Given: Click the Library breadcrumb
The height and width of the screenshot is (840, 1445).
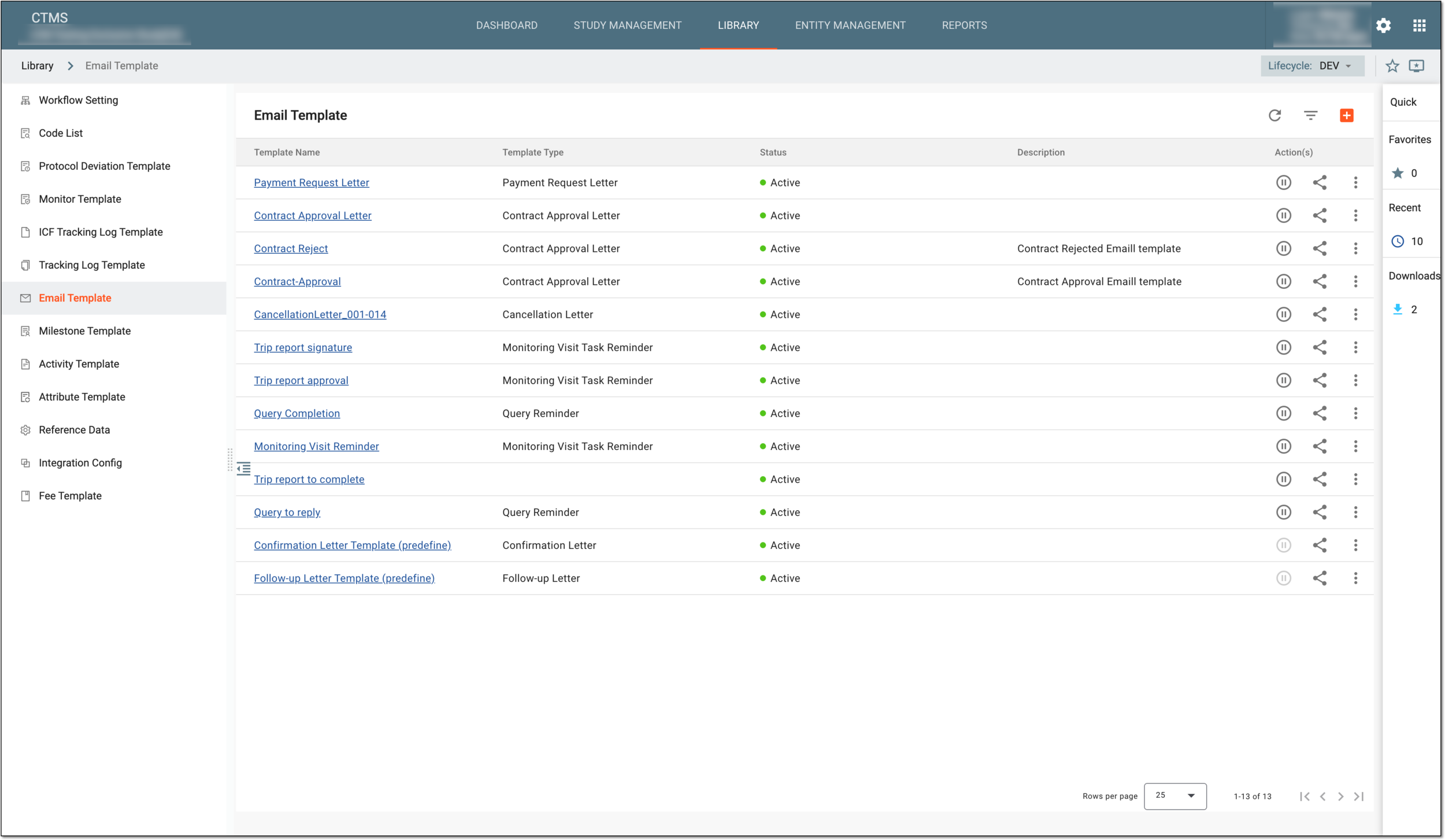Looking at the screenshot, I should click(37, 66).
